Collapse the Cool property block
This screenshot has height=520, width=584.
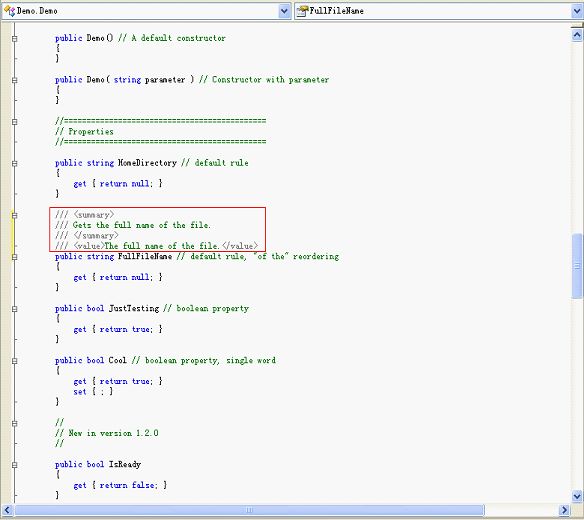pos(15,361)
